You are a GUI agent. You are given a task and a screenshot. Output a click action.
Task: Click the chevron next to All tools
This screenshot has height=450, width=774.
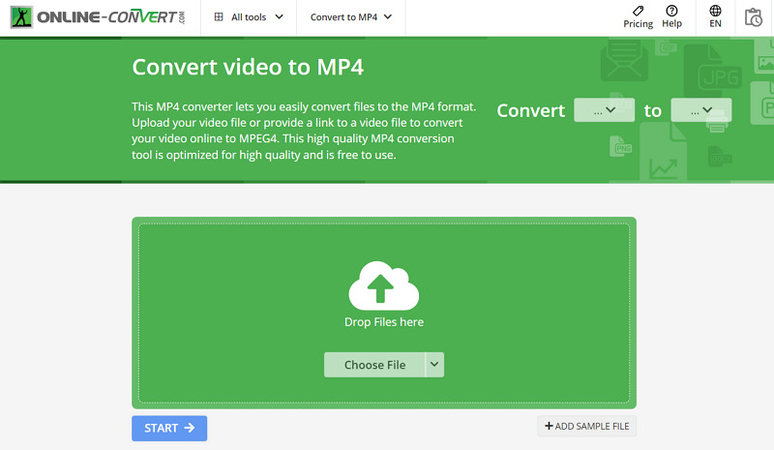[279, 17]
